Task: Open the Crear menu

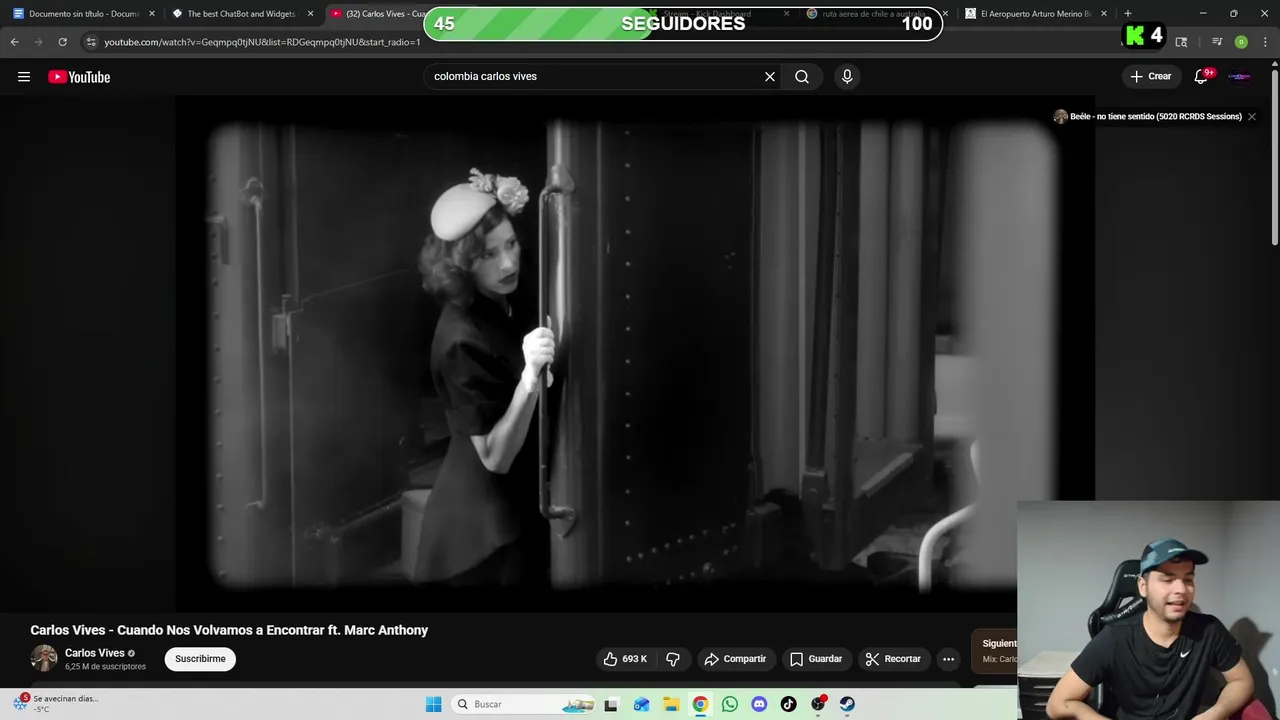Action: (1151, 76)
